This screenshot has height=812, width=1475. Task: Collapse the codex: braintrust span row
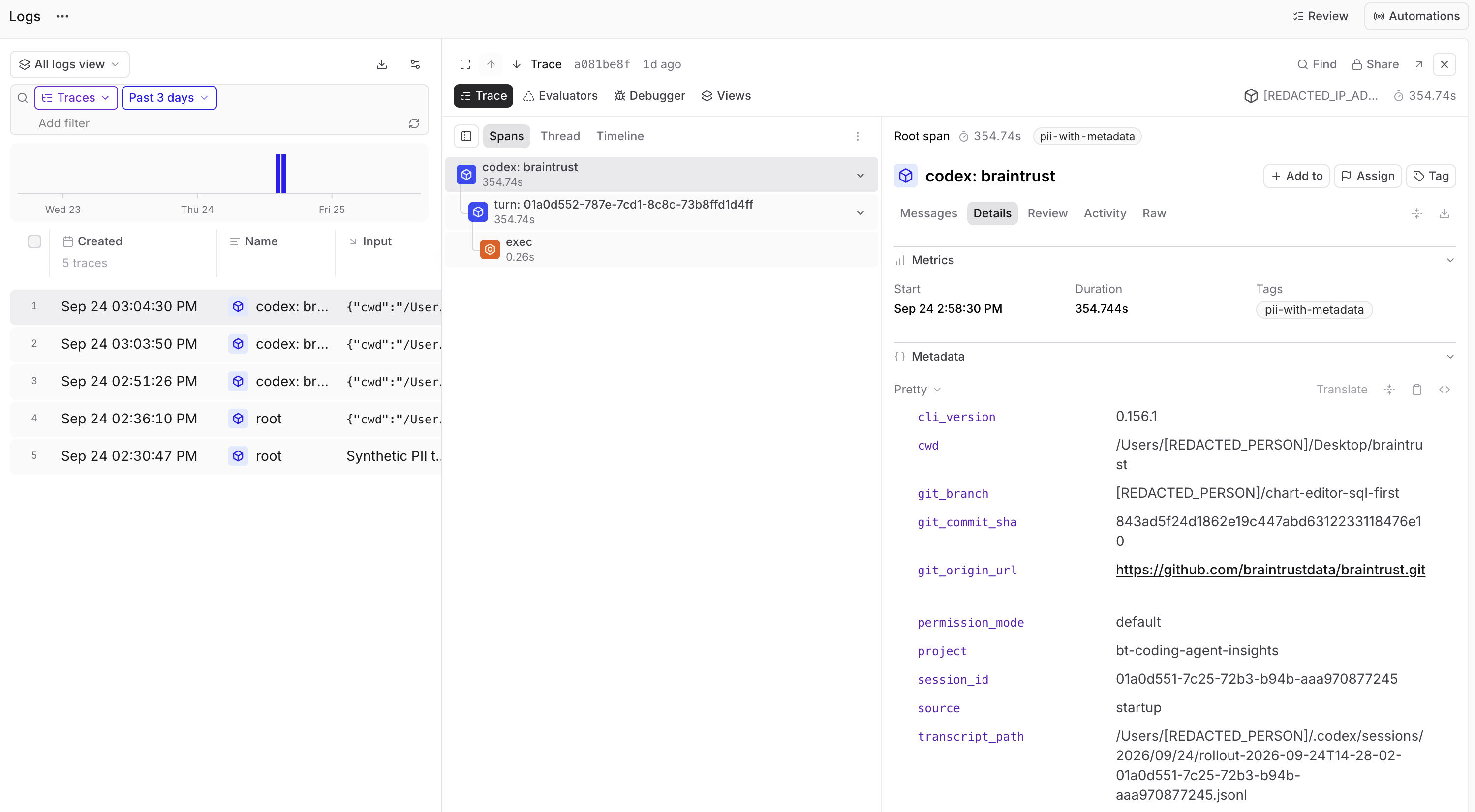[x=860, y=175]
